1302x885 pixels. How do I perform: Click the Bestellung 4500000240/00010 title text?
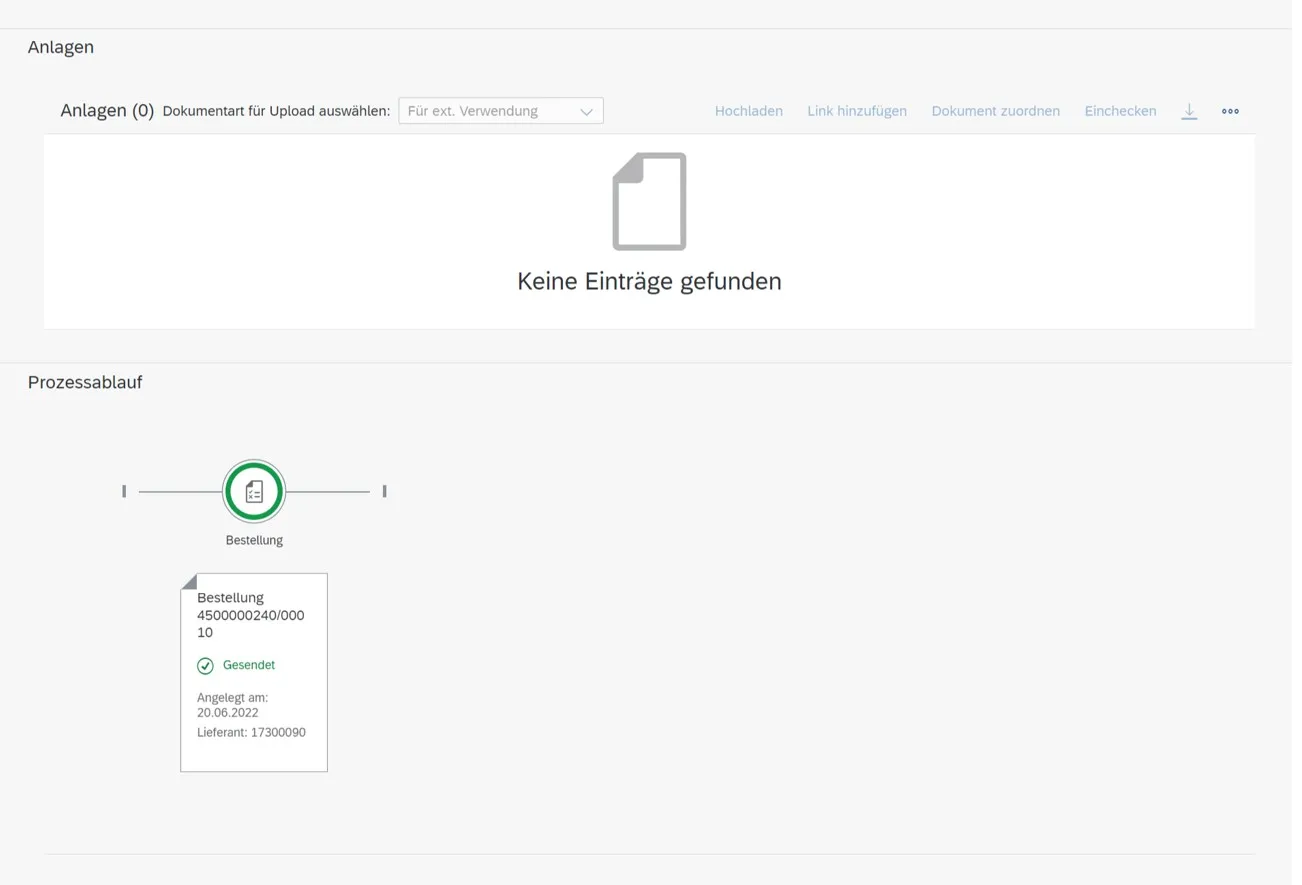251,615
